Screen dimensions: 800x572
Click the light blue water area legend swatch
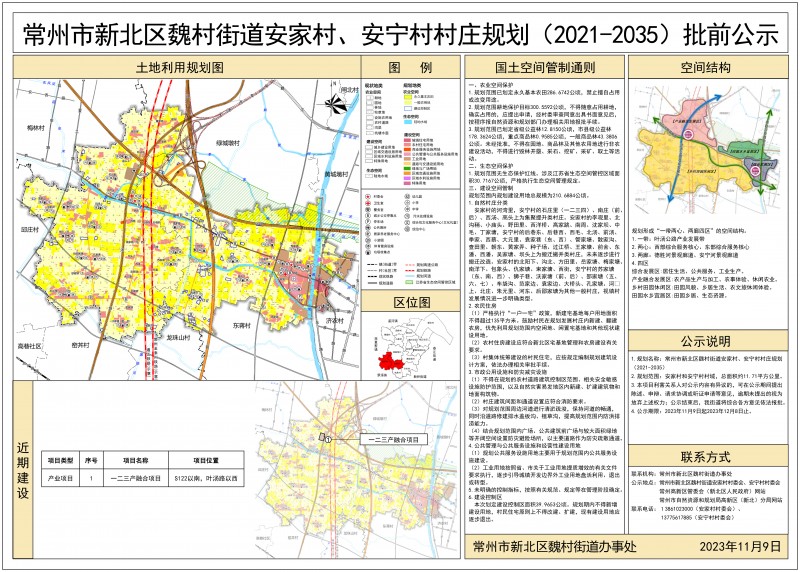click(408, 122)
